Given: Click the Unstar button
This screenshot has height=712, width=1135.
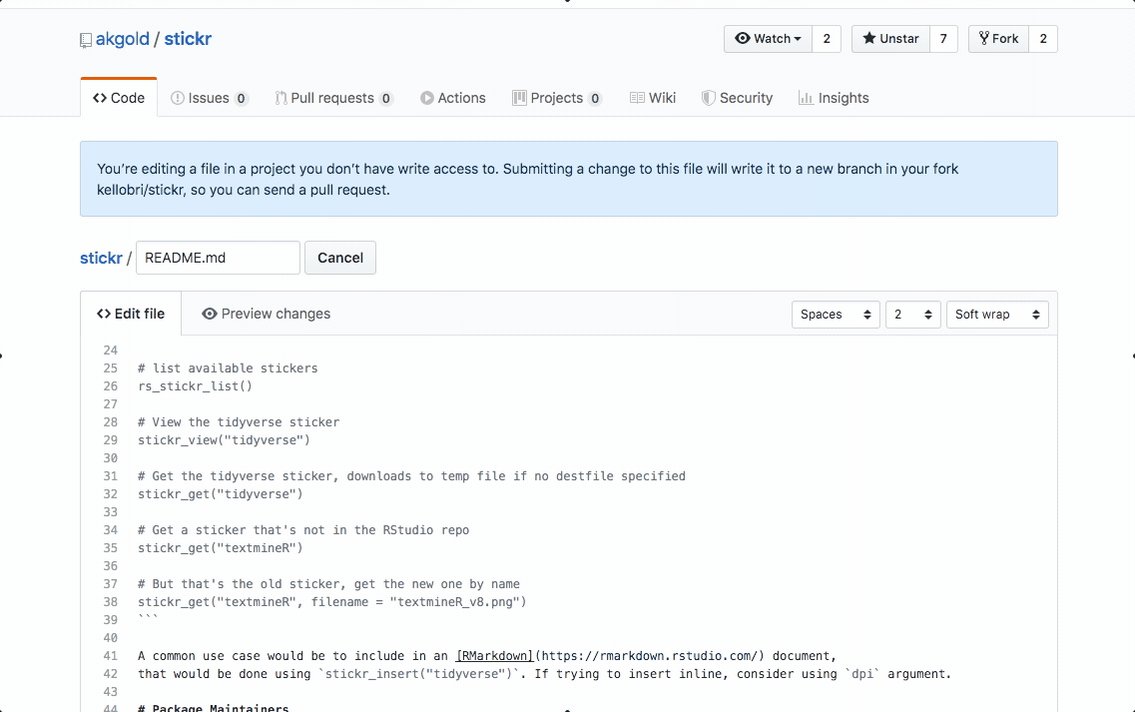Looking at the screenshot, I should [x=890, y=39].
